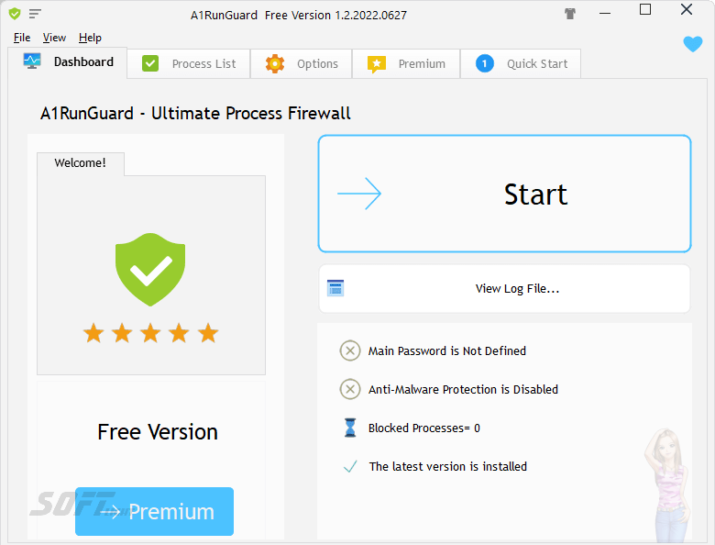This screenshot has width=715, height=545.
Task: Open View Log File...
Action: (x=505, y=289)
